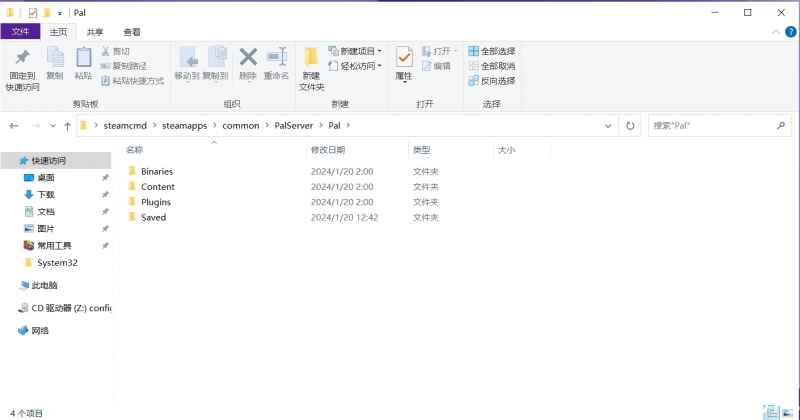
Task: Click the red X Delete icon
Action: coord(248,57)
